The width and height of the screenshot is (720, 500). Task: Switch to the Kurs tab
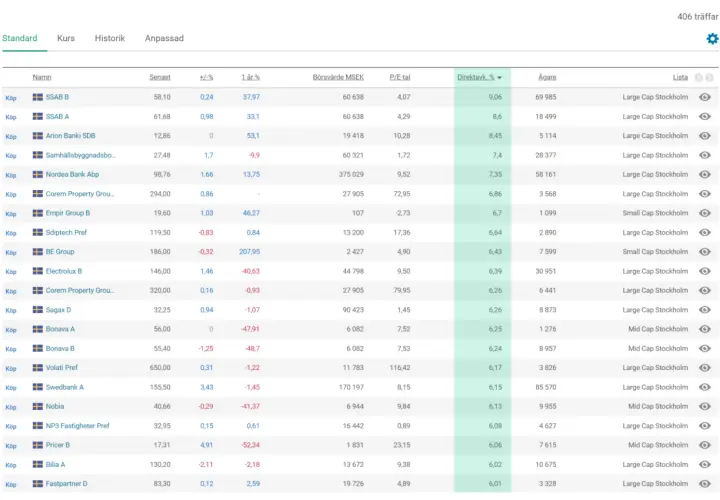coord(66,38)
